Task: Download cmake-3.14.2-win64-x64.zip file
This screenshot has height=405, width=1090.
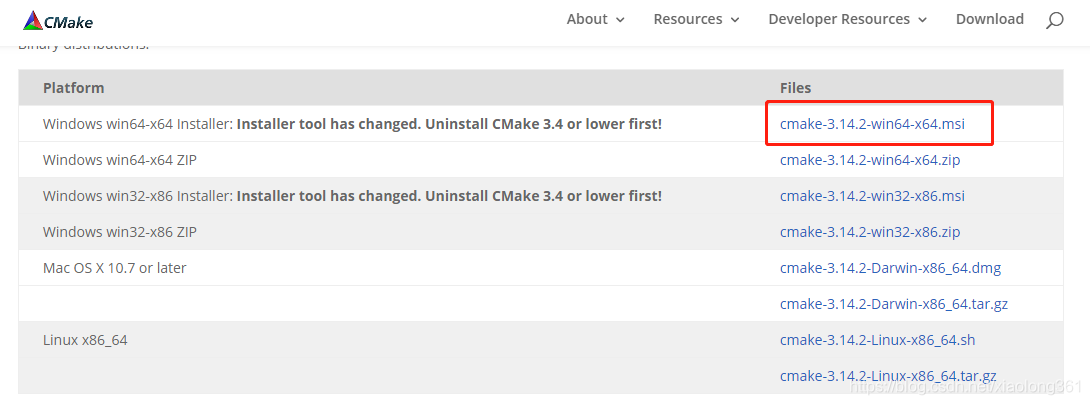Action: (870, 160)
